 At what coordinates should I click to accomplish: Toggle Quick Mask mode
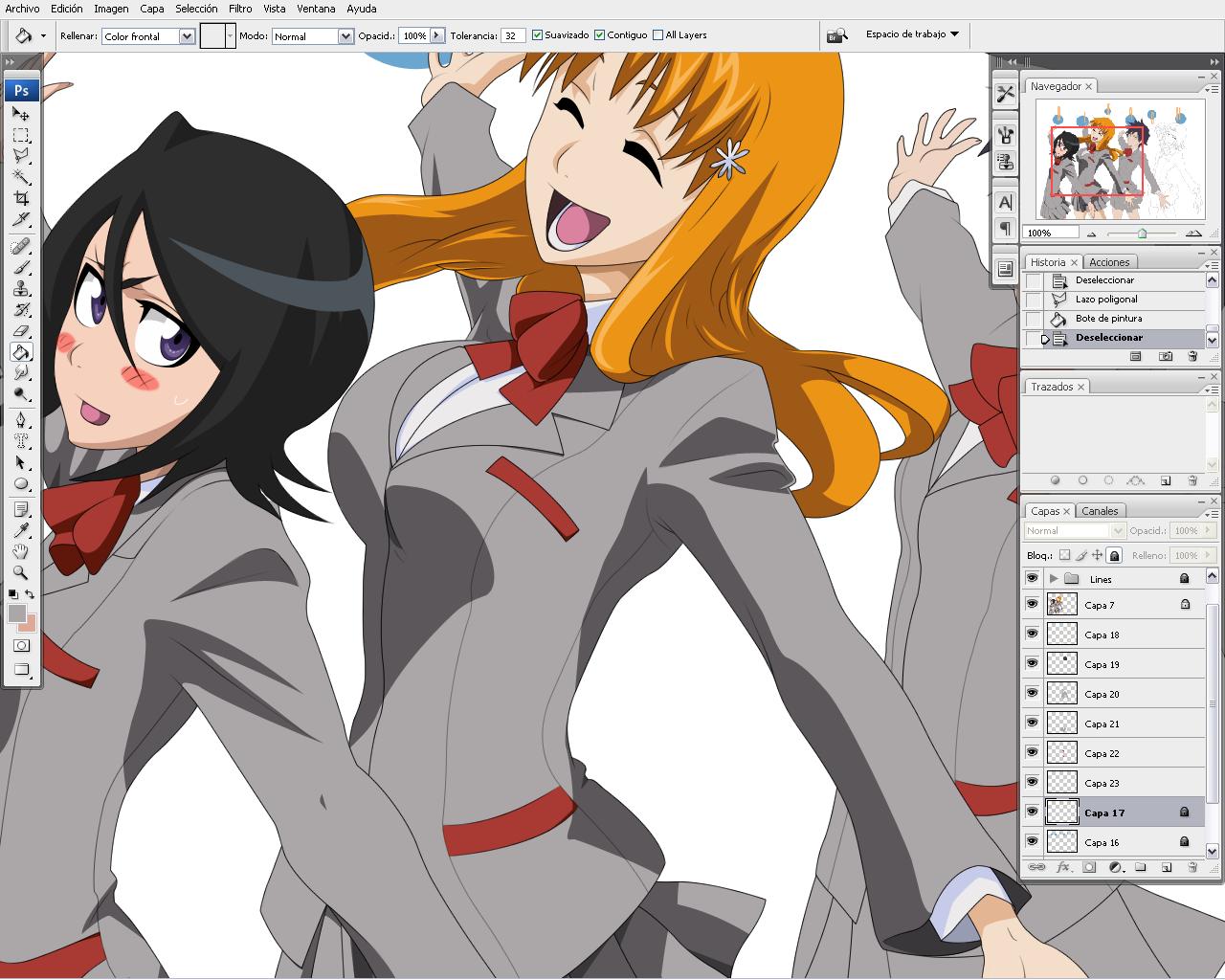[21, 646]
